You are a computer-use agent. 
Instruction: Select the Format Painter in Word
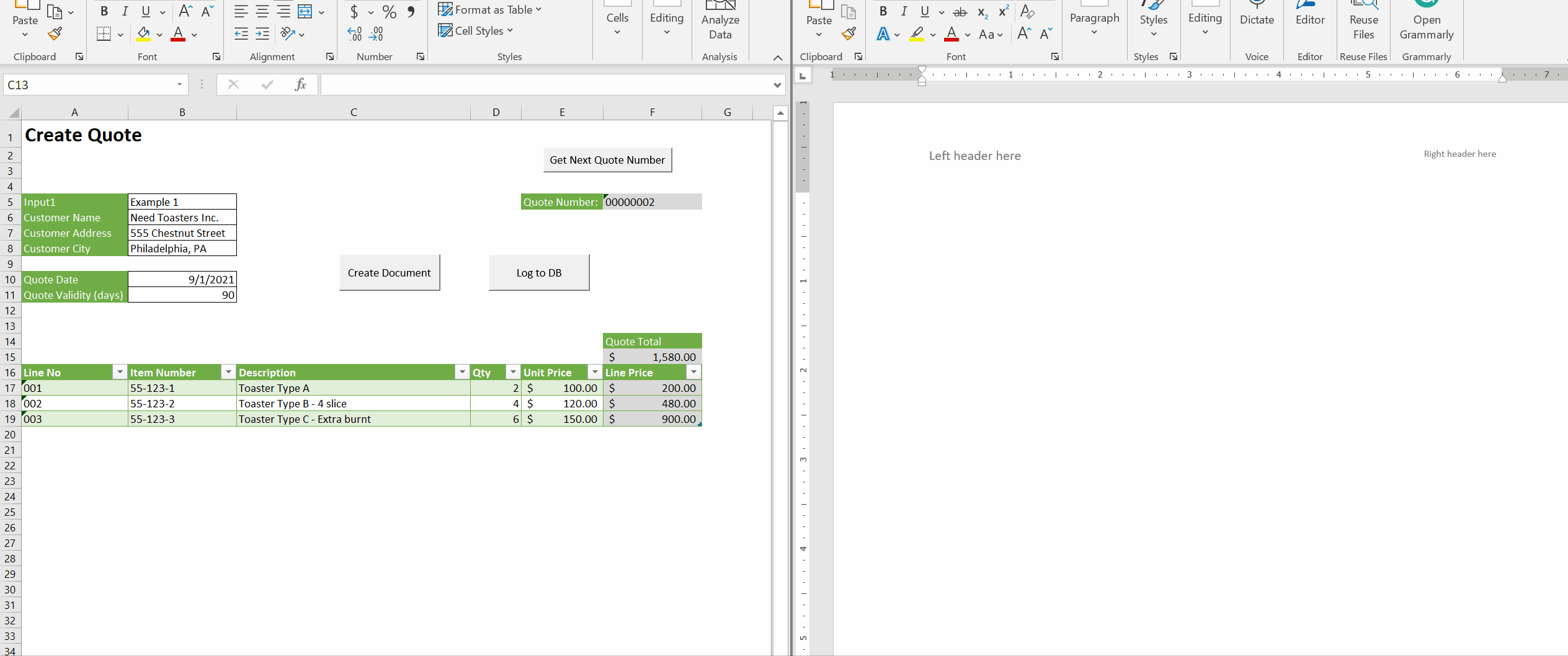click(849, 34)
